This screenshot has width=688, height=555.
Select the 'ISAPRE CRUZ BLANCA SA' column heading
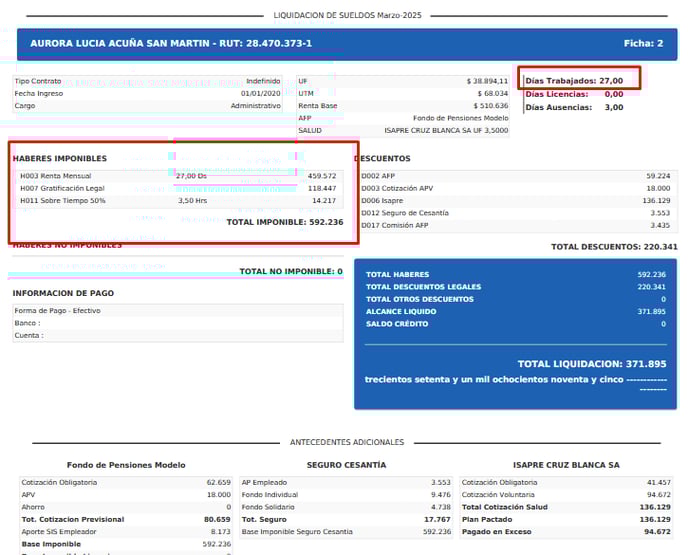(x=566, y=465)
